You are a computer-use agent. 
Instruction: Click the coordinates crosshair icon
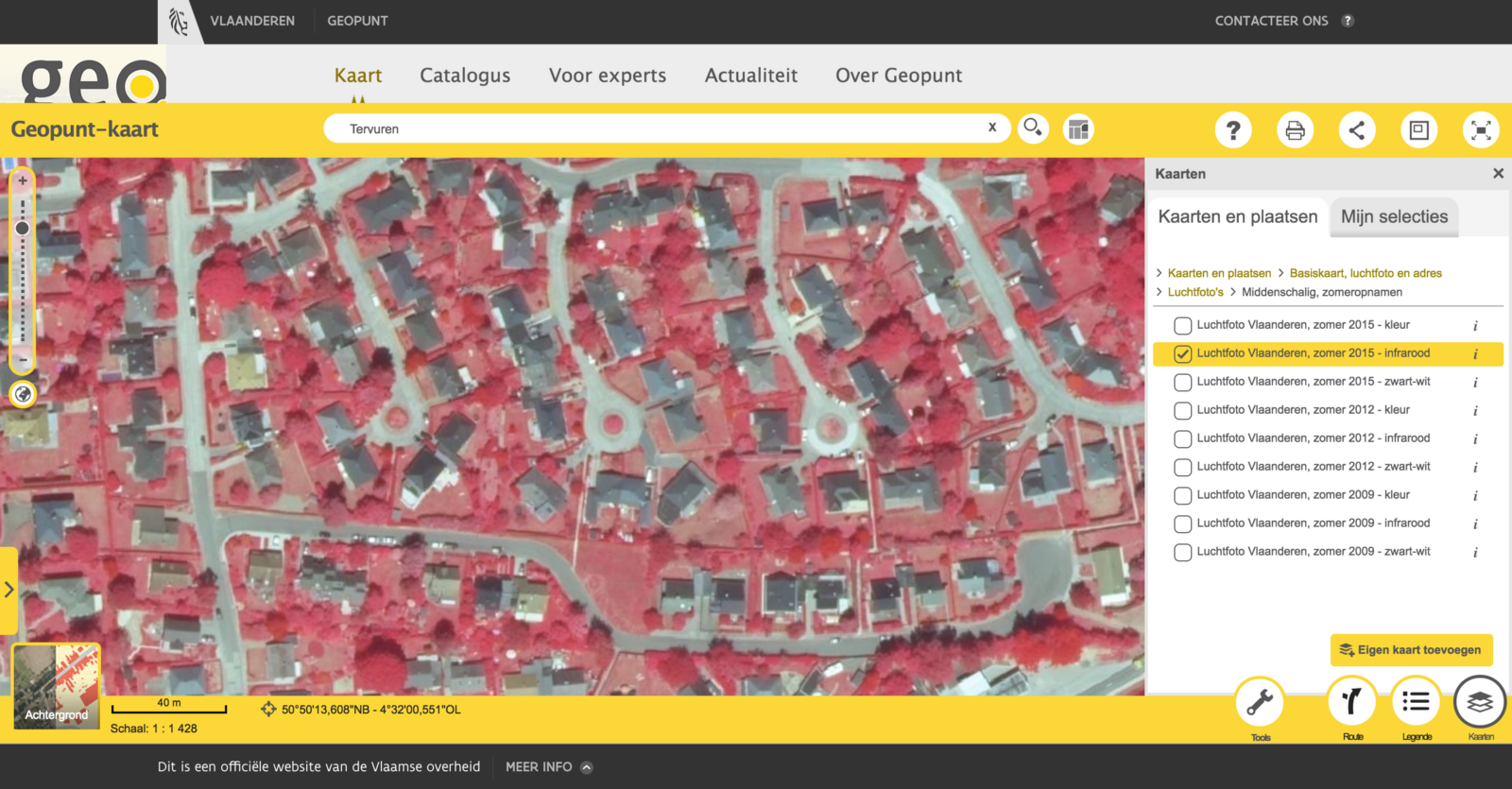point(268,709)
